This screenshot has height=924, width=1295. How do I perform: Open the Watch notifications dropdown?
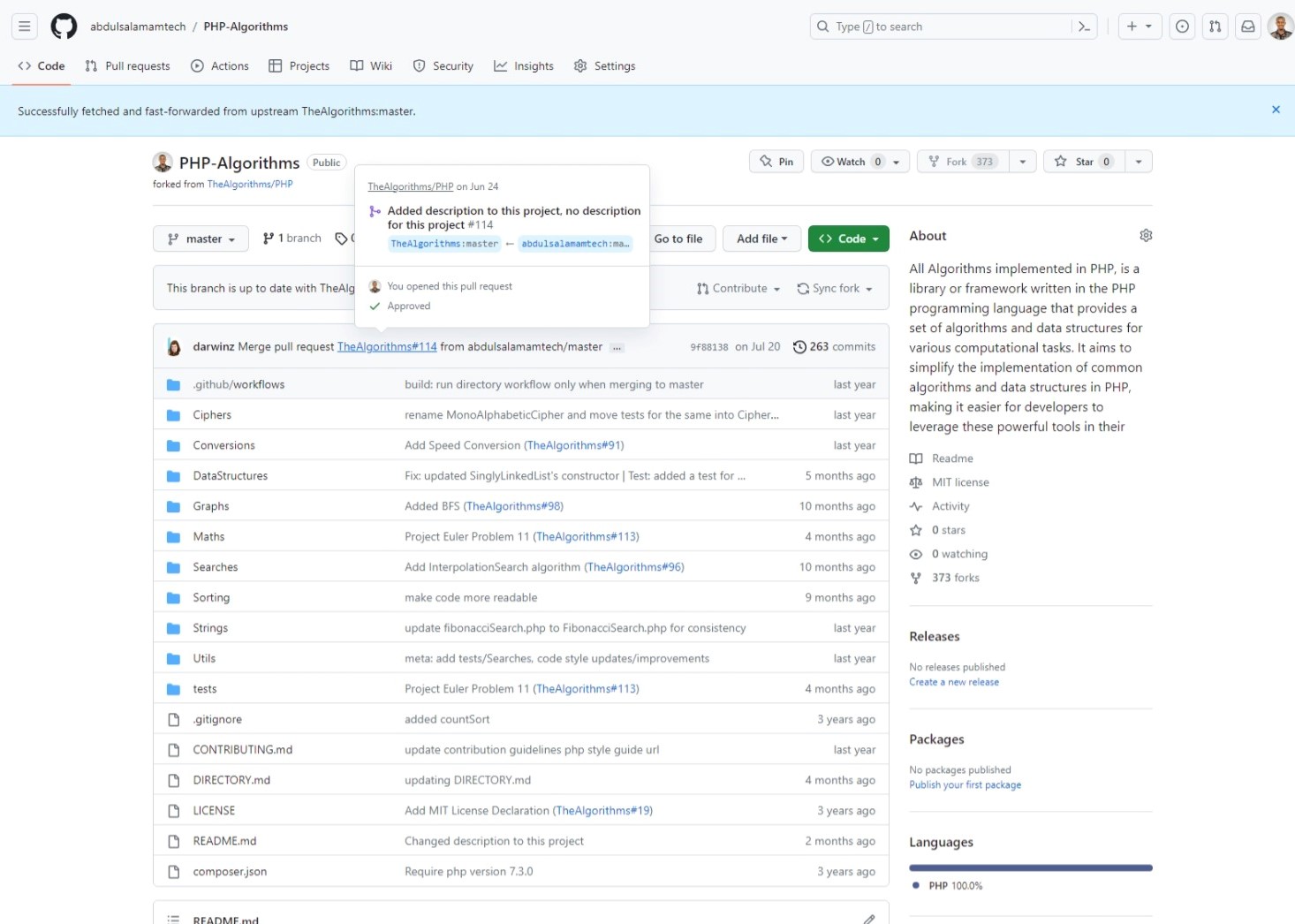[860, 162]
